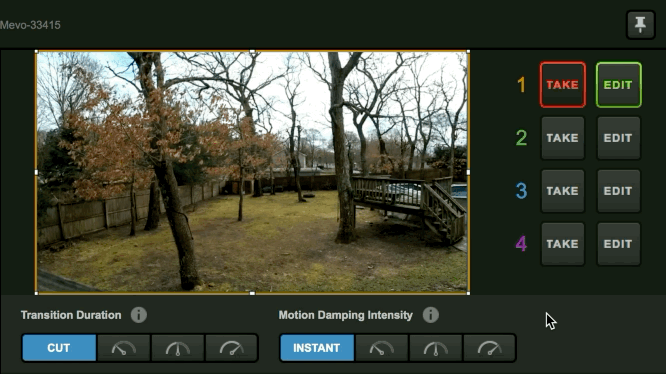Click TAKE for preset 1

click(x=562, y=85)
